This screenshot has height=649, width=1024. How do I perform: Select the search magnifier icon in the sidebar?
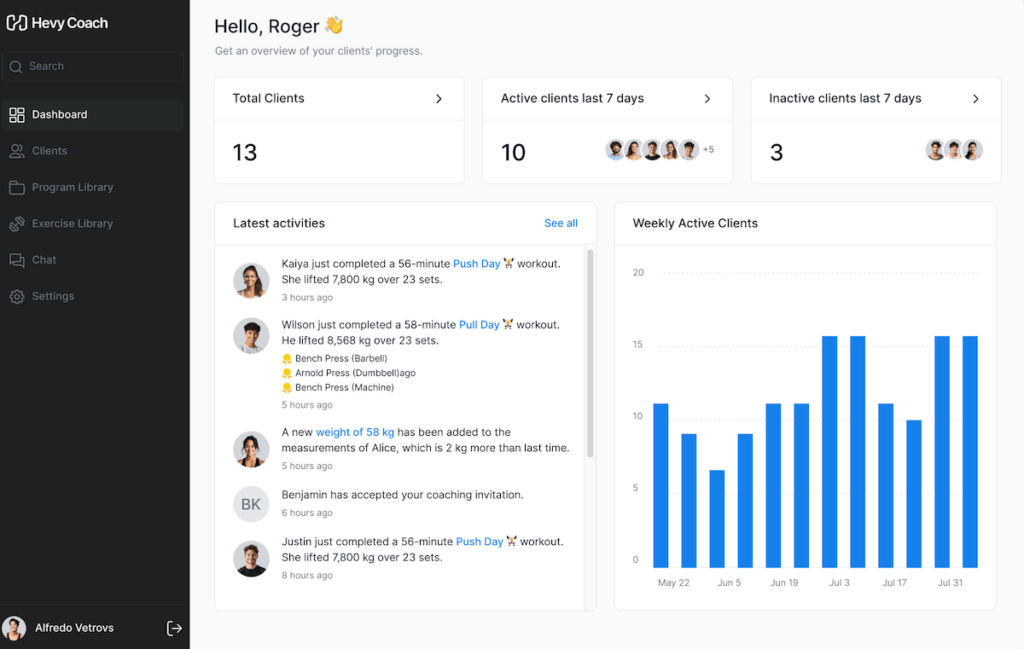[x=18, y=67]
